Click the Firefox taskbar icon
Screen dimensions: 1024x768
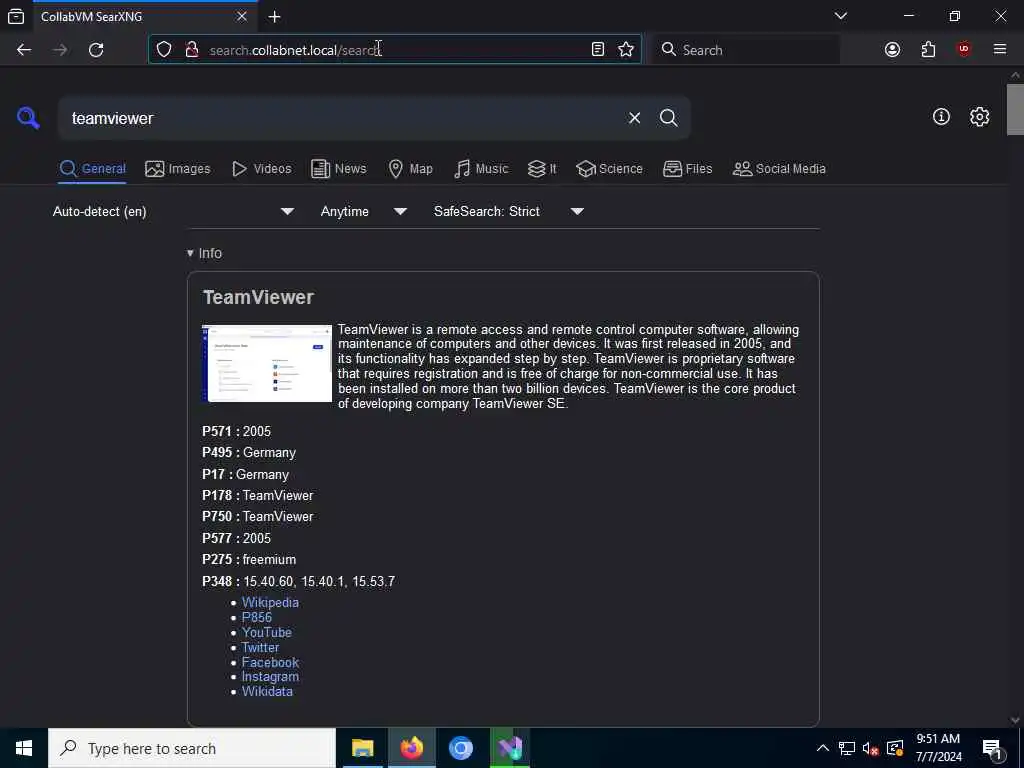411,748
